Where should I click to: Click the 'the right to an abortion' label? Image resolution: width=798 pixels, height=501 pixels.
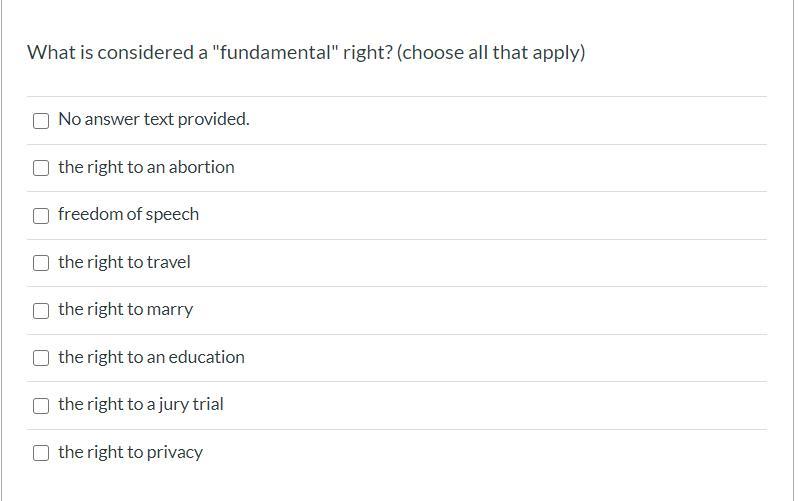coord(146,167)
